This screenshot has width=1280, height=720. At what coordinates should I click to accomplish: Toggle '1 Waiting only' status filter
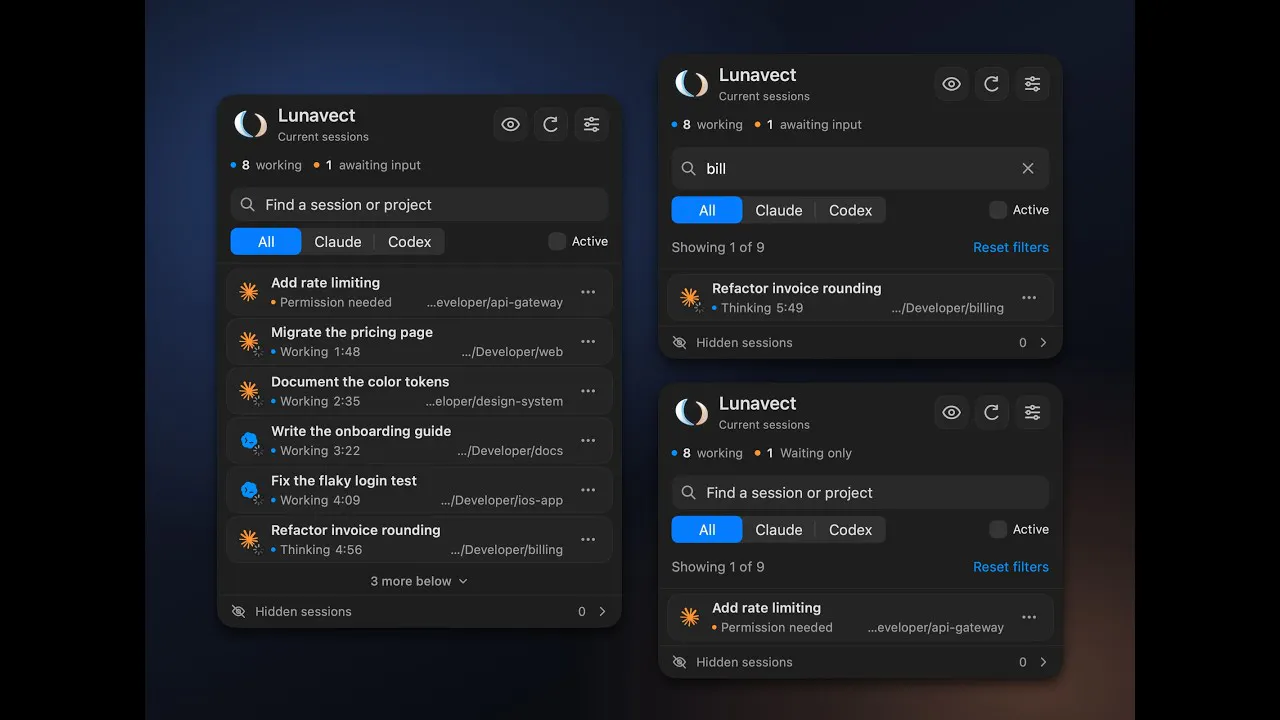click(803, 453)
